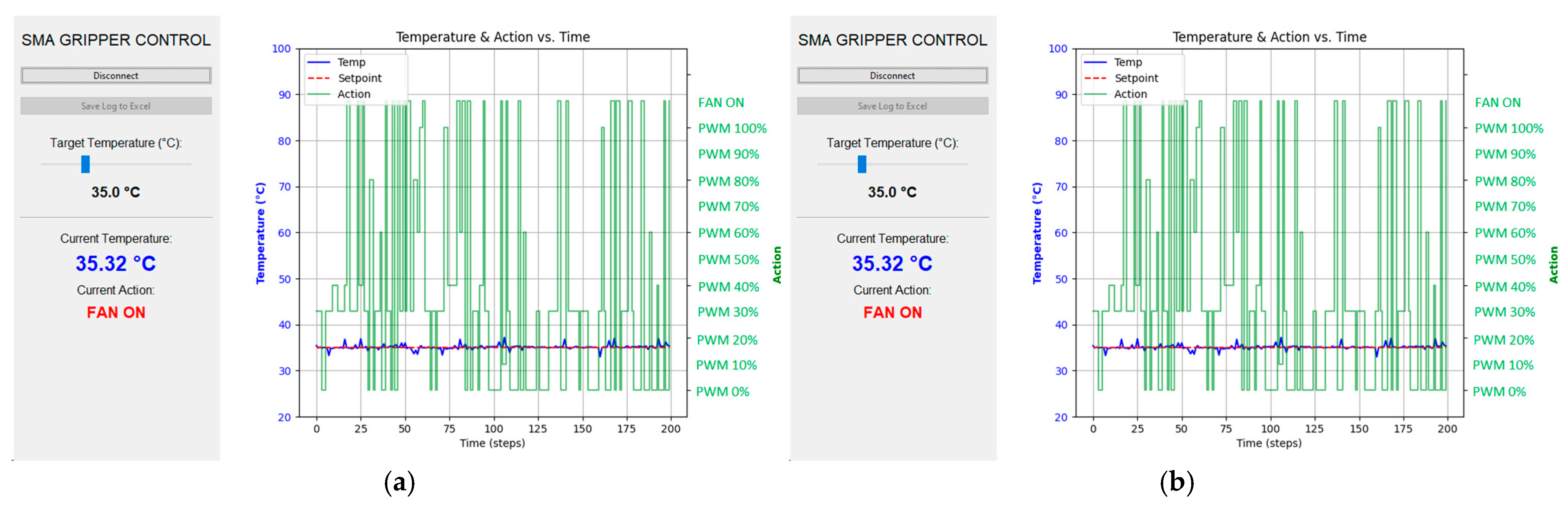Click PWM 0% axis label in chart (a)

[x=722, y=391]
